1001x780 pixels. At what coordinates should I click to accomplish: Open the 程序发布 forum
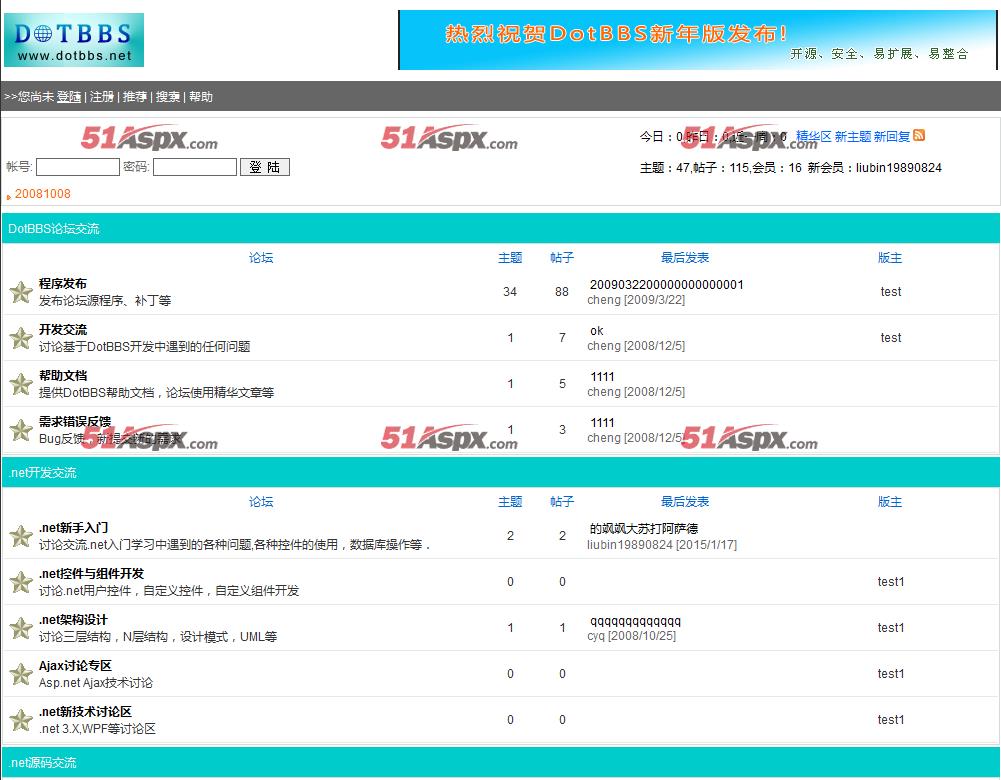tap(63, 283)
